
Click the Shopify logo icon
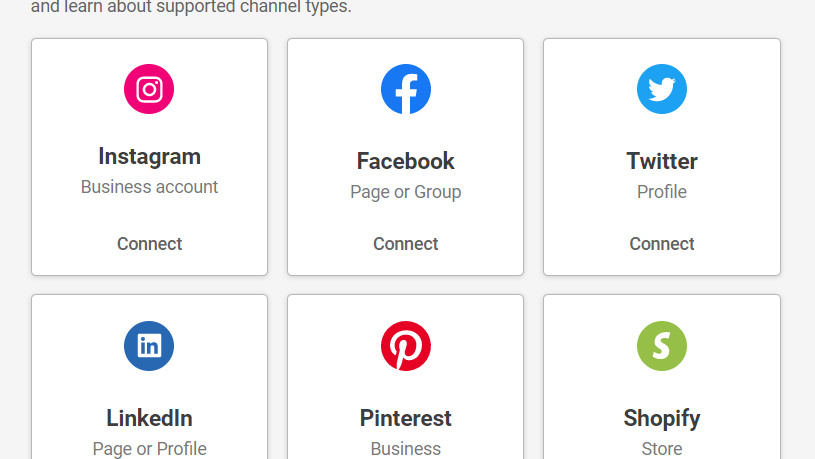(661, 346)
